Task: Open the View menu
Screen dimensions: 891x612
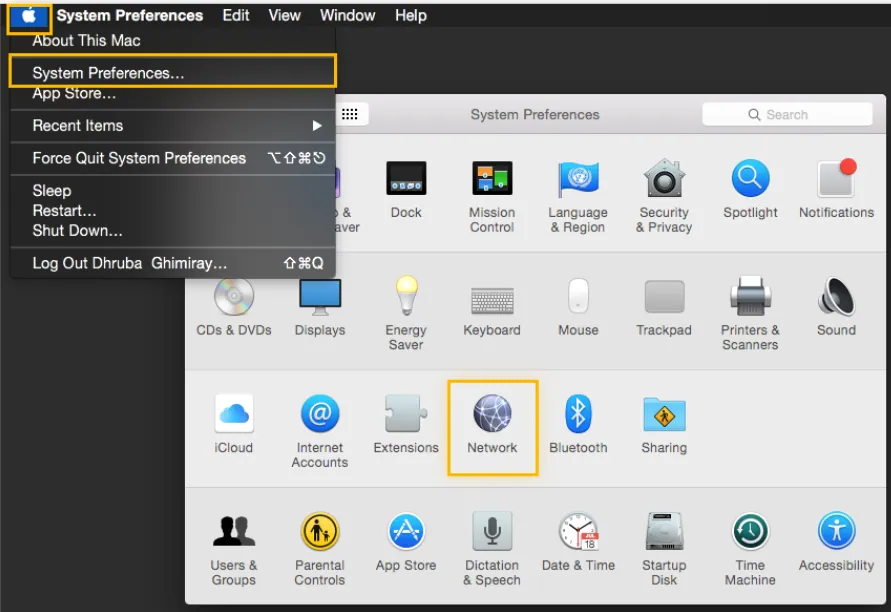Action: [284, 16]
